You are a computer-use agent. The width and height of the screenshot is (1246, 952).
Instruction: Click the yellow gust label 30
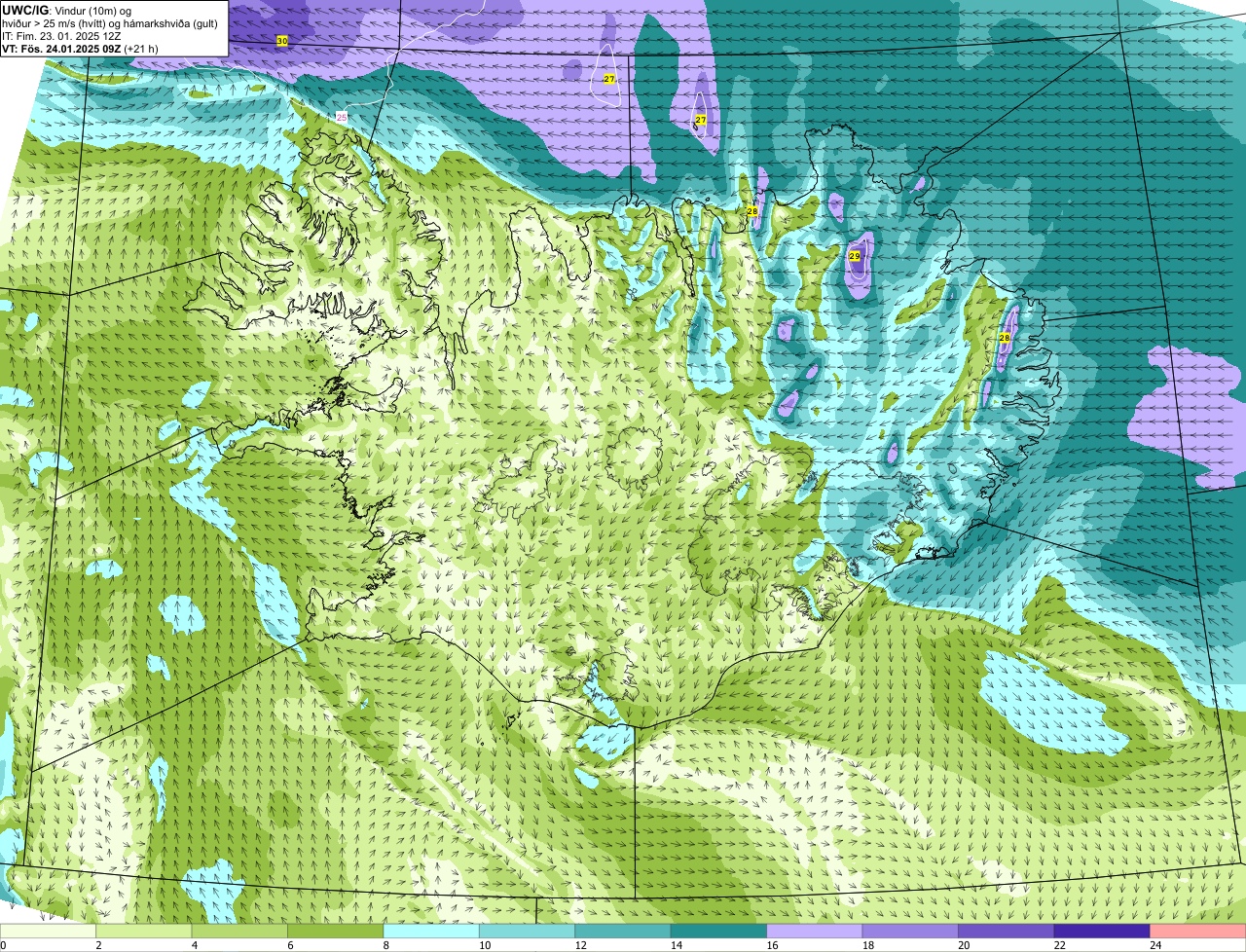[x=282, y=41]
